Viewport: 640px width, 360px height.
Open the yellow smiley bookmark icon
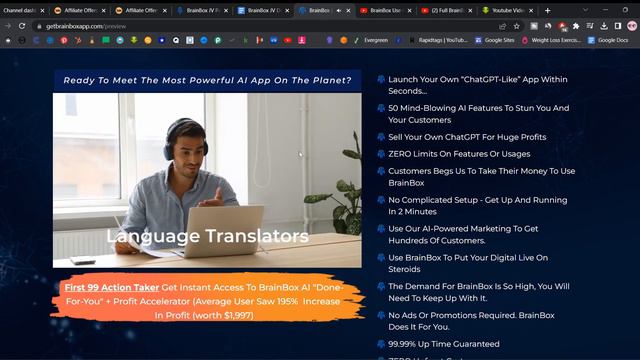pyautogui.click(x=148, y=40)
